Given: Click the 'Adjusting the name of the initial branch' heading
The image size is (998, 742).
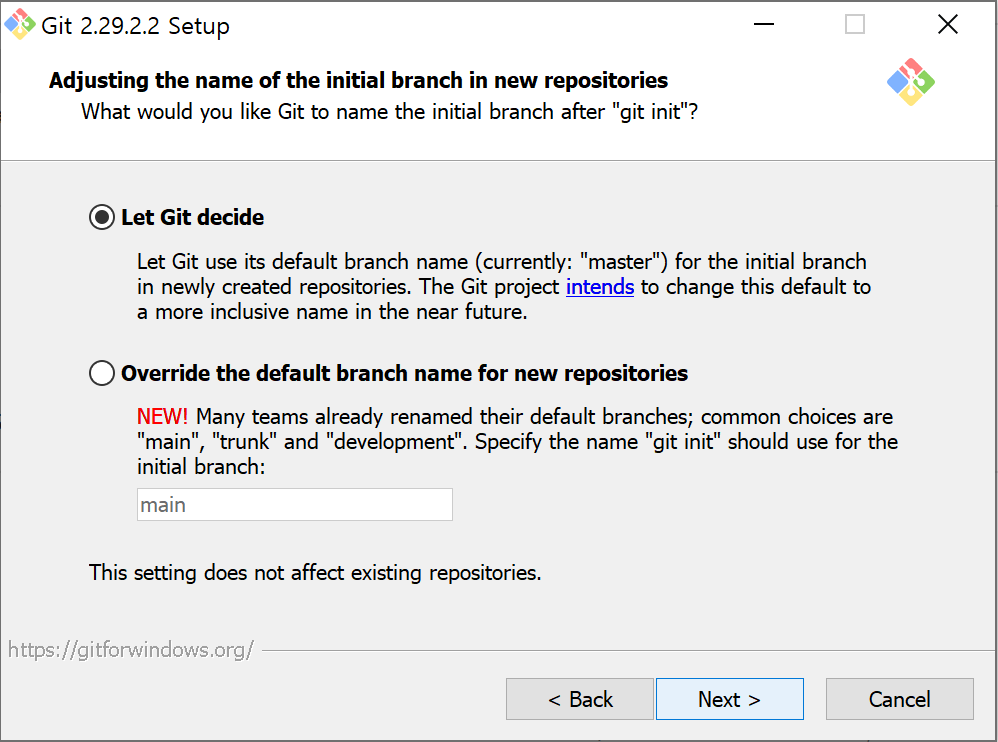Looking at the screenshot, I should coord(358,81).
